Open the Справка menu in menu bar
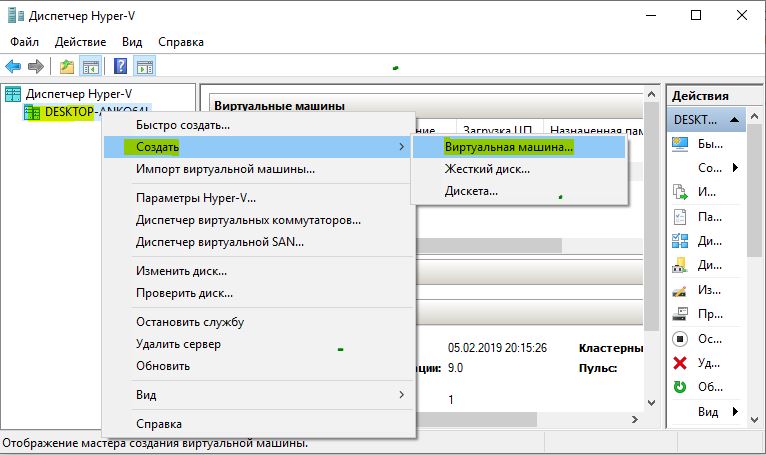The width and height of the screenshot is (766, 455). pos(181,42)
